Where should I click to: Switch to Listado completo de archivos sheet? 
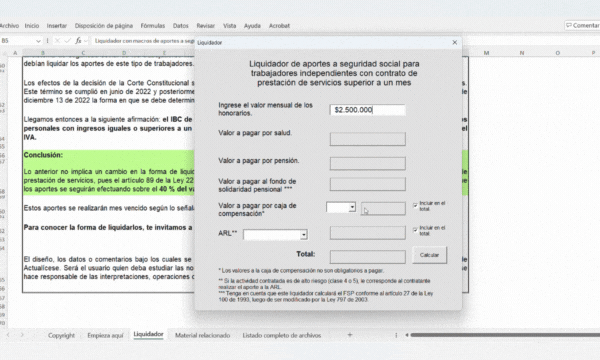pyautogui.click(x=282, y=335)
